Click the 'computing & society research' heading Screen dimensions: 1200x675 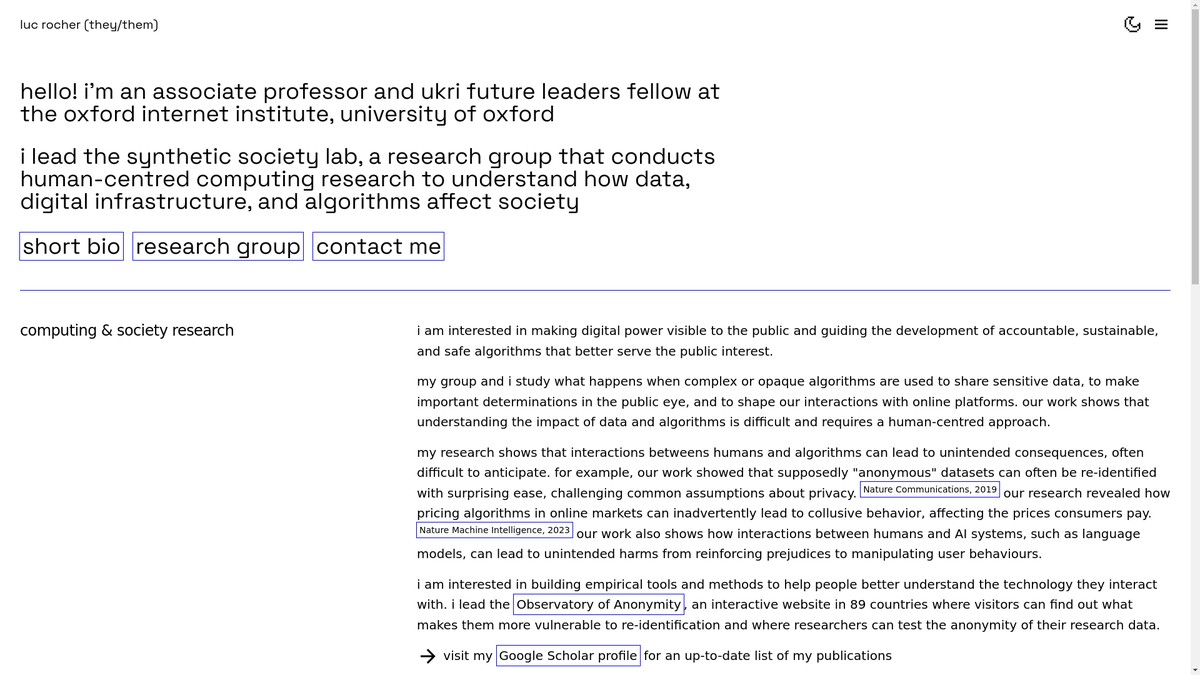tap(127, 330)
